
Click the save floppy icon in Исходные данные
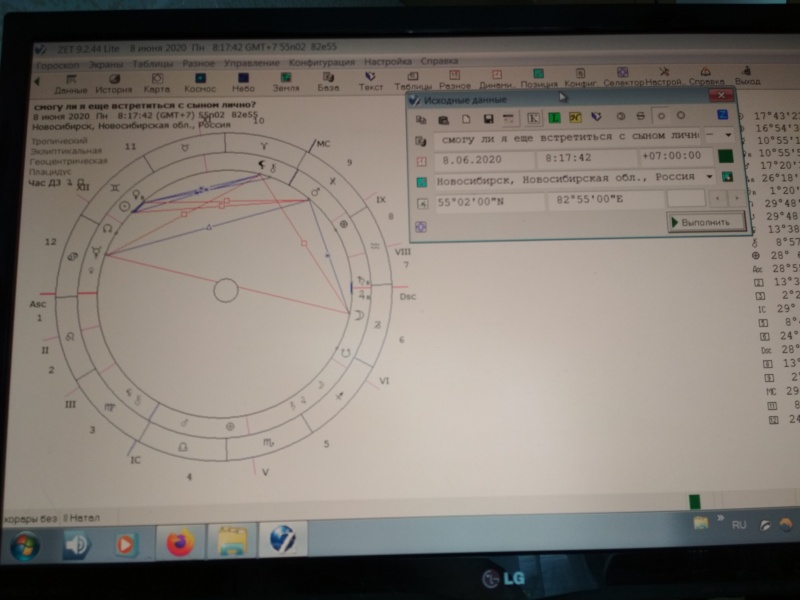[x=488, y=119]
